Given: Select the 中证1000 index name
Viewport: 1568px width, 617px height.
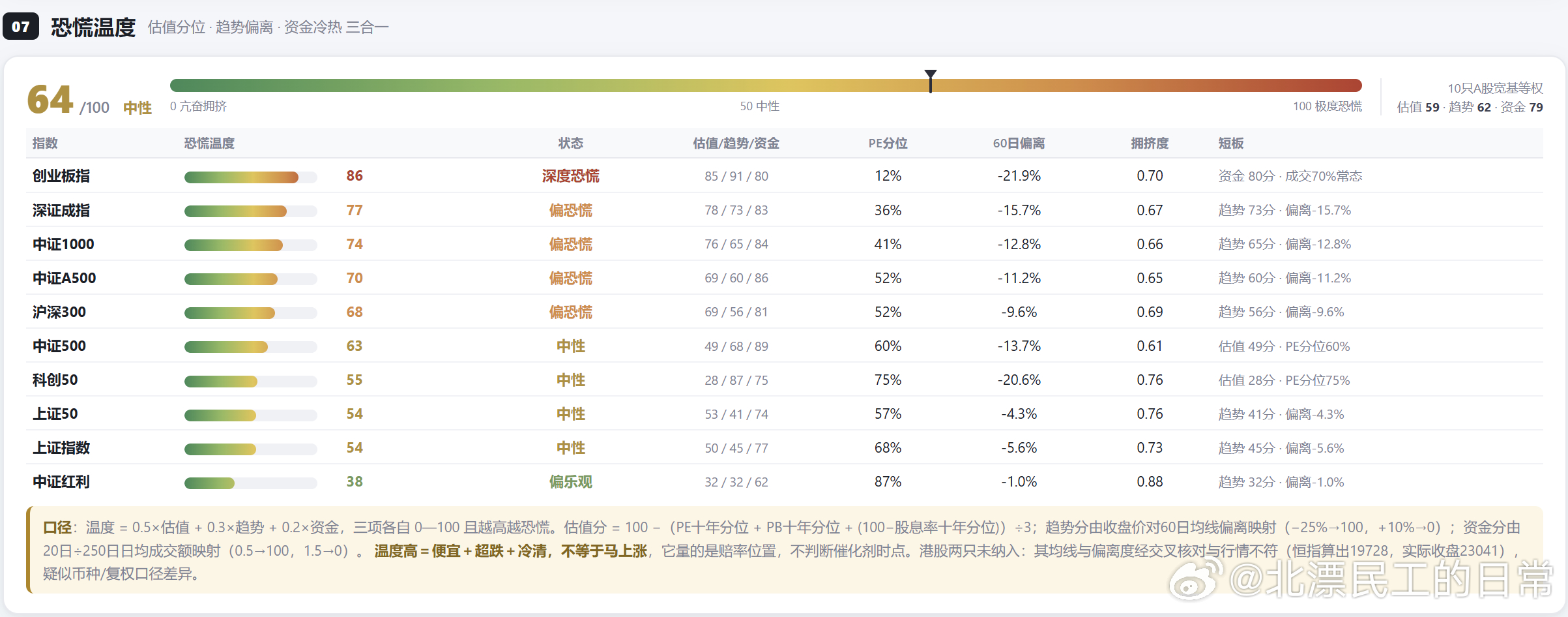Looking at the screenshot, I should pos(63,245).
